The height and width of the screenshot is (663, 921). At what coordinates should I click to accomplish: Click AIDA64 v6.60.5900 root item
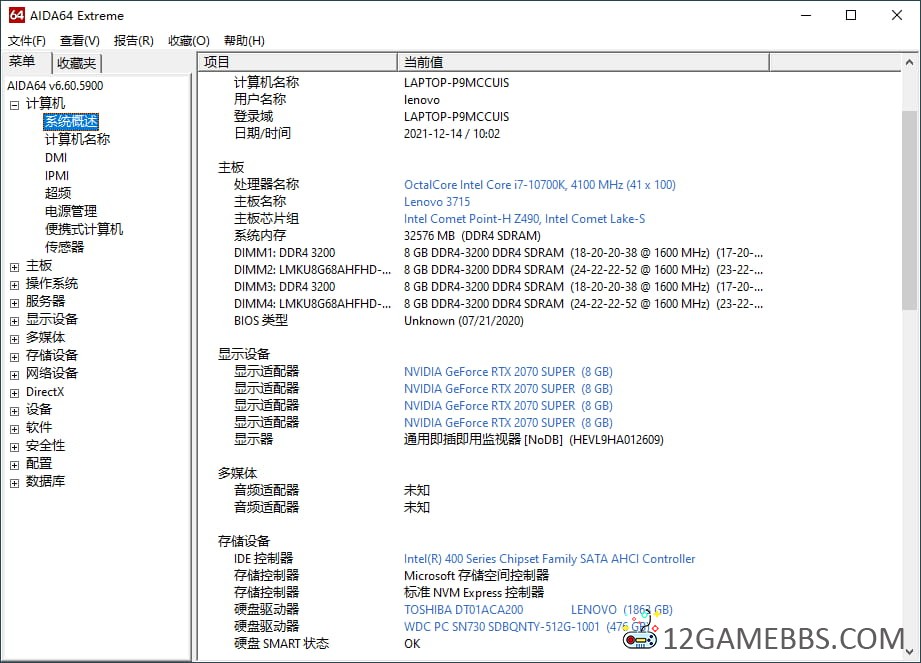point(55,86)
